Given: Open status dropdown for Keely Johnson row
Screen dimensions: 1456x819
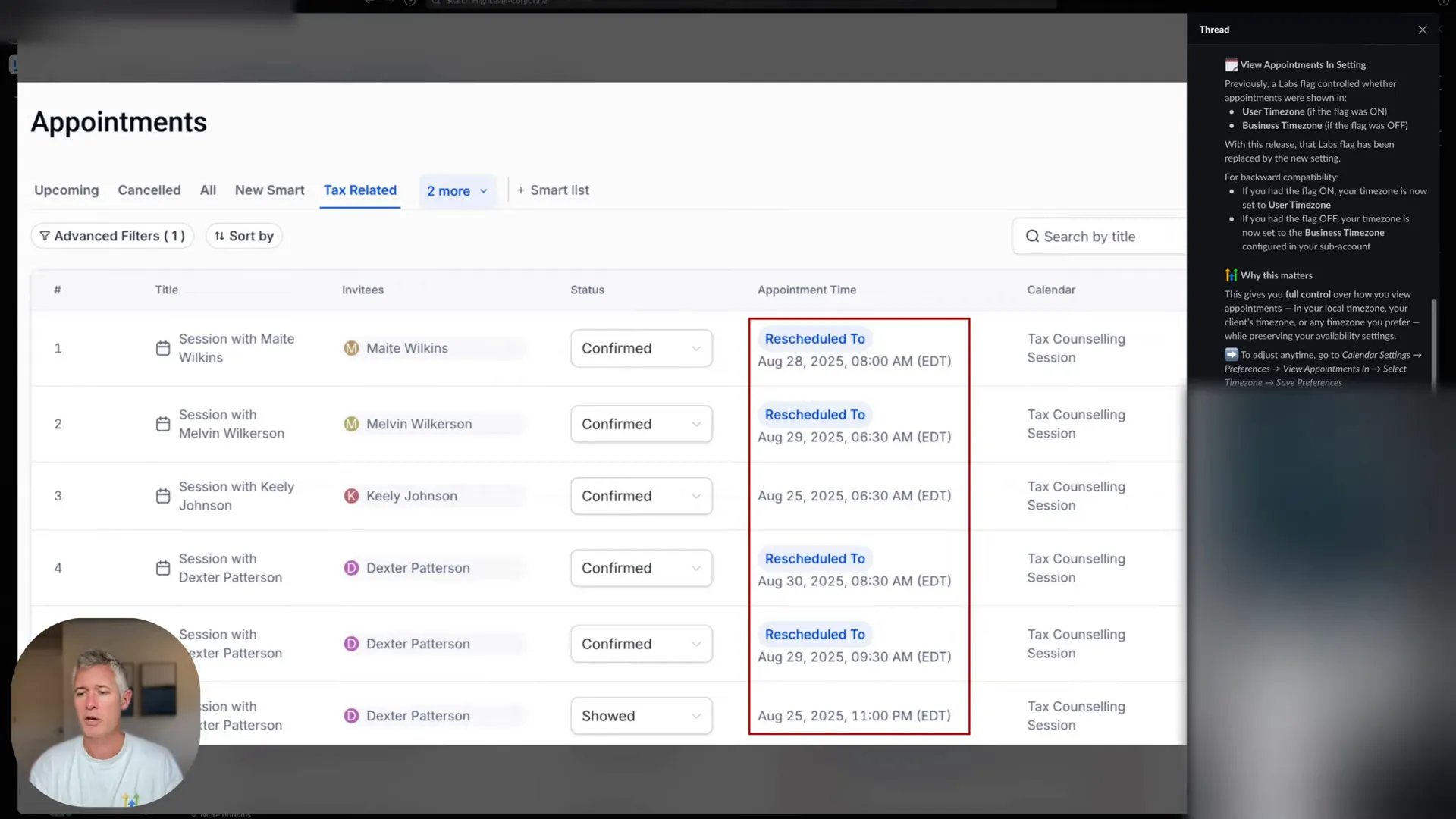Looking at the screenshot, I should [641, 496].
